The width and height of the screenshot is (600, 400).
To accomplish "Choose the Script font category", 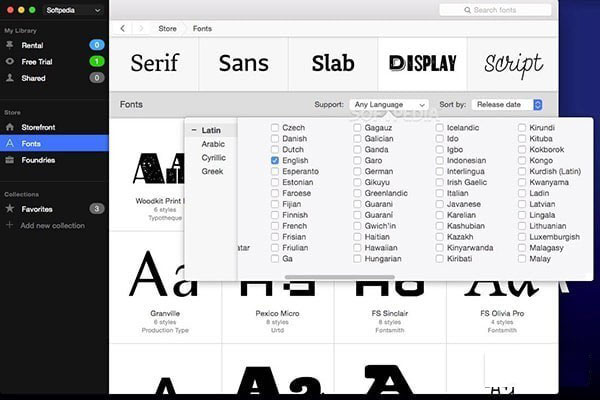I will click(513, 64).
